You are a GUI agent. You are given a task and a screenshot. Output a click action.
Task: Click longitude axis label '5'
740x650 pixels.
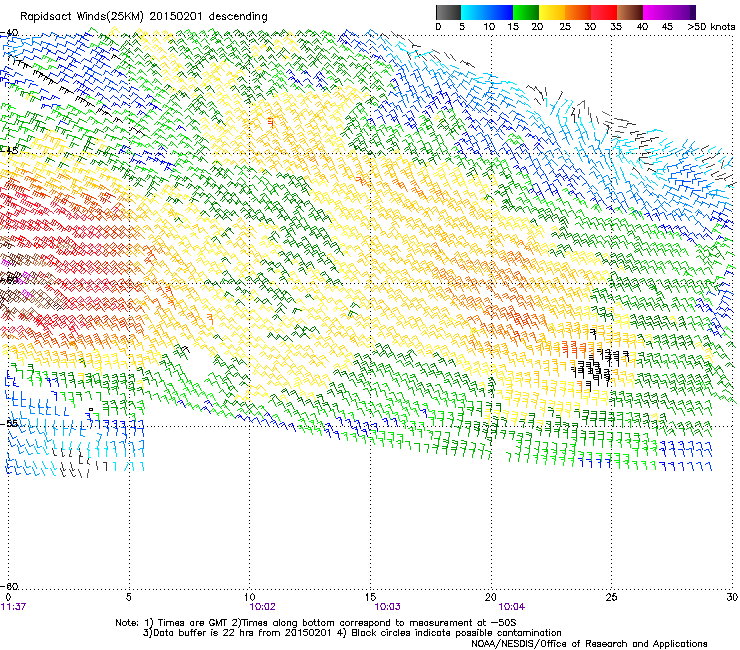pyautogui.click(x=128, y=597)
